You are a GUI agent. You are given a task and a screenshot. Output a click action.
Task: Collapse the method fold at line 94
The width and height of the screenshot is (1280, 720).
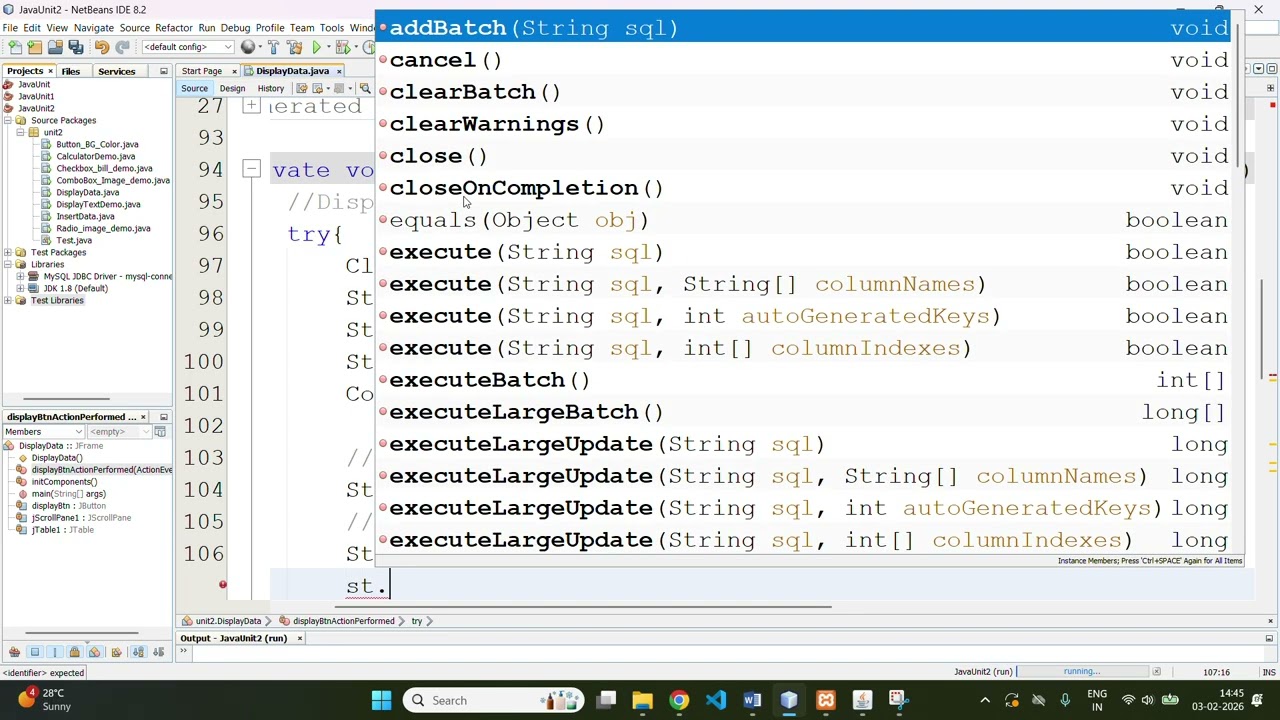(252, 170)
